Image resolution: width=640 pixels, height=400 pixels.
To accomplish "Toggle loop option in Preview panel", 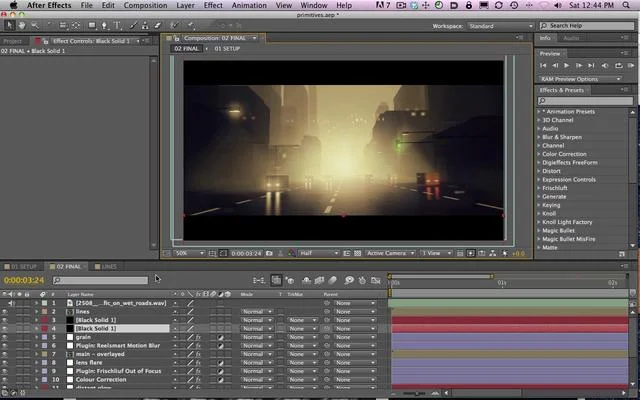I will (x=619, y=65).
